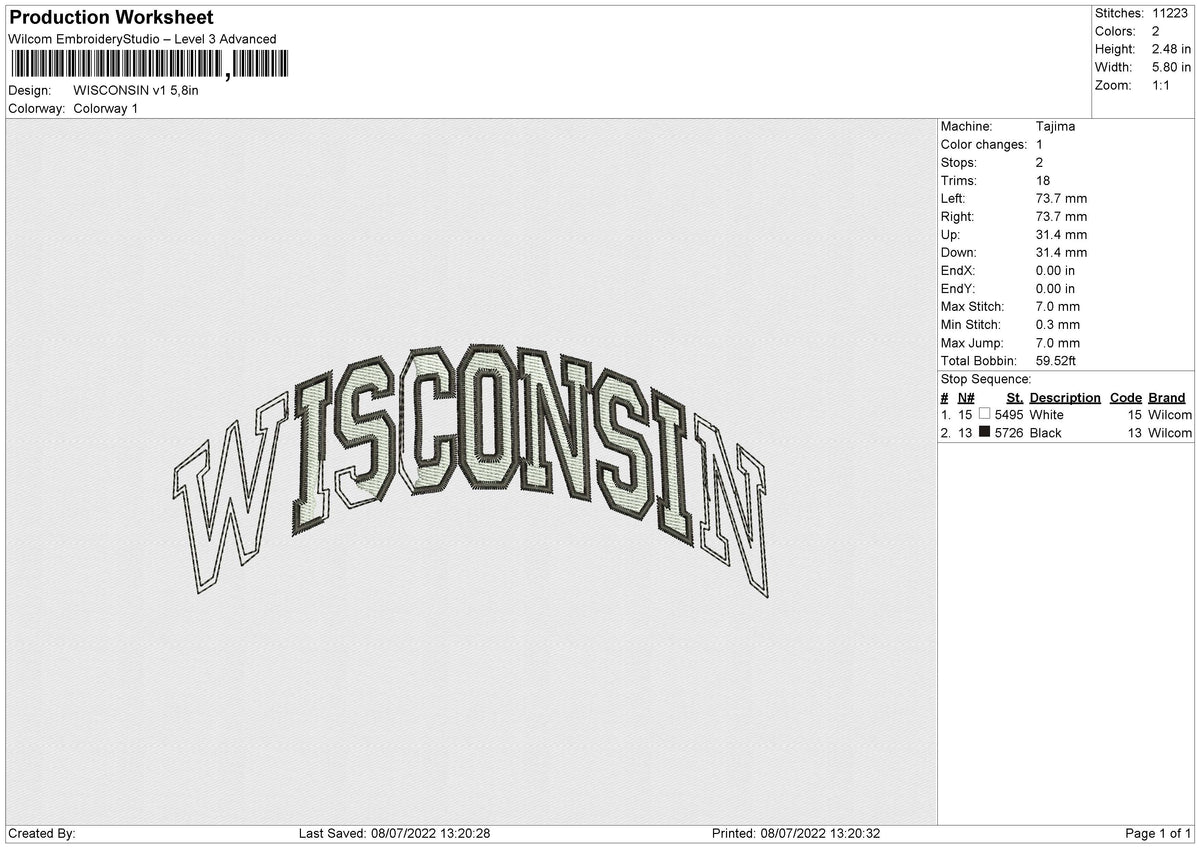Click 'Wilcom EmbroideryStudio – Level 3 Advanced' text
Screen dimensions: 1200x848
click(x=142, y=39)
